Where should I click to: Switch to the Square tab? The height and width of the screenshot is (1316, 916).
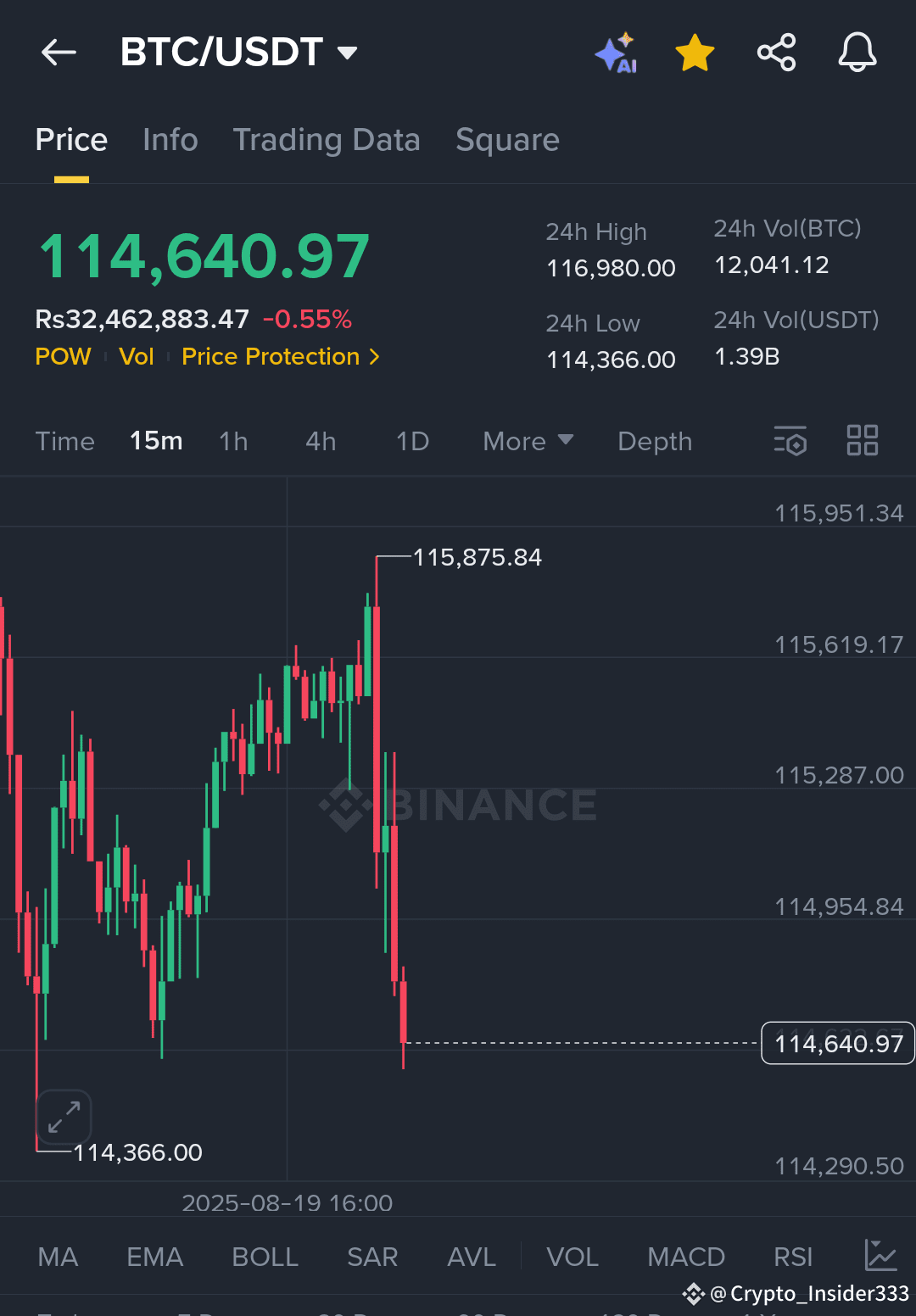click(507, 140)
